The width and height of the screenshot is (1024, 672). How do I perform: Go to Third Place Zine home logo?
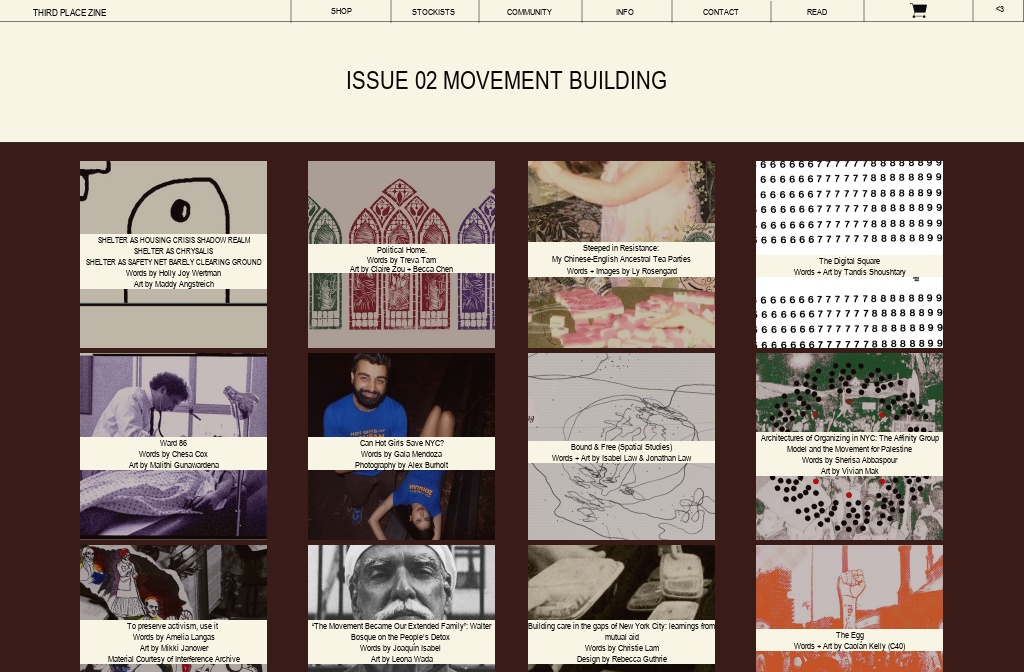pos(69,12)
